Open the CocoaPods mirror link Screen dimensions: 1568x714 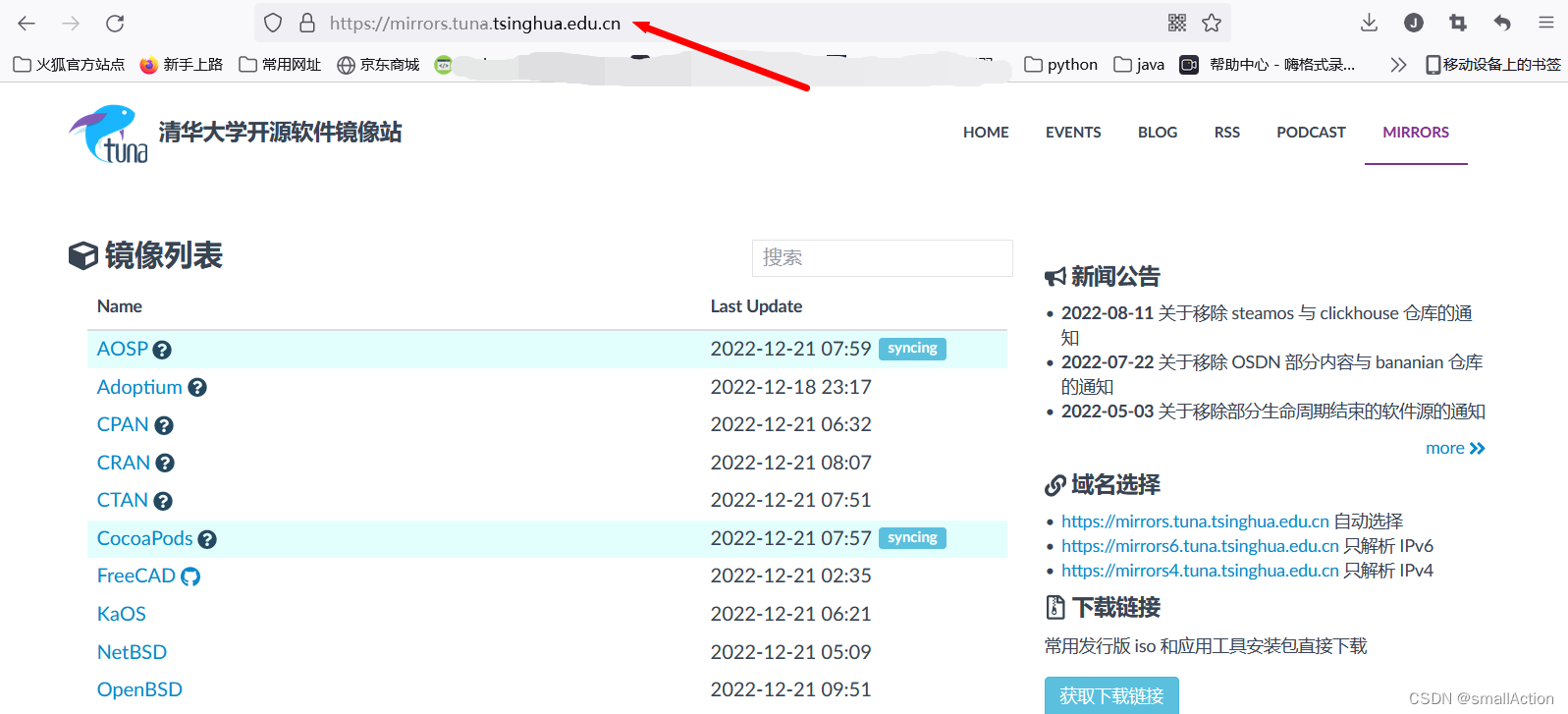click(145, 538)
